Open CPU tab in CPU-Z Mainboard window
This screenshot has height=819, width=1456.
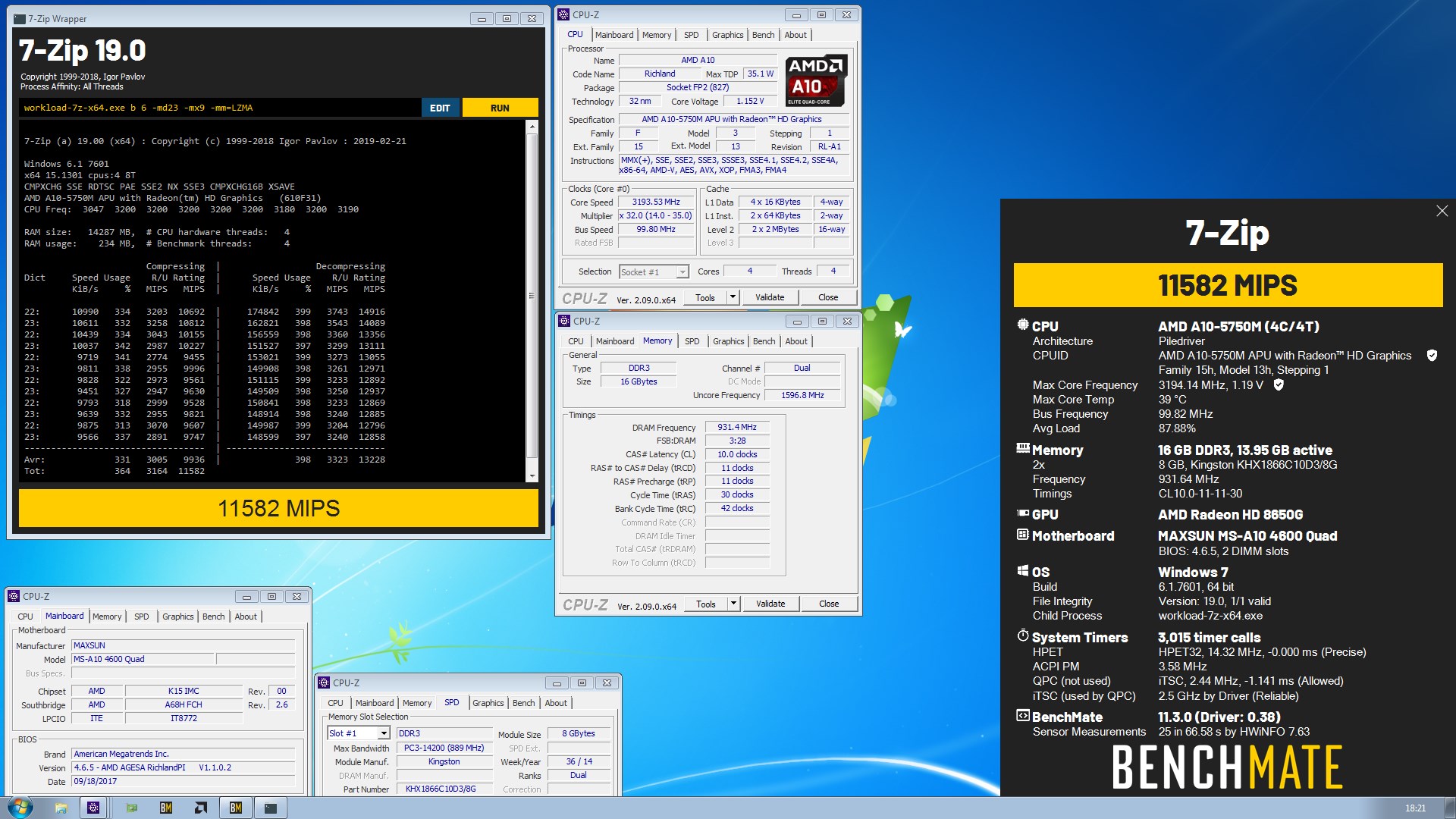[25, 617]
